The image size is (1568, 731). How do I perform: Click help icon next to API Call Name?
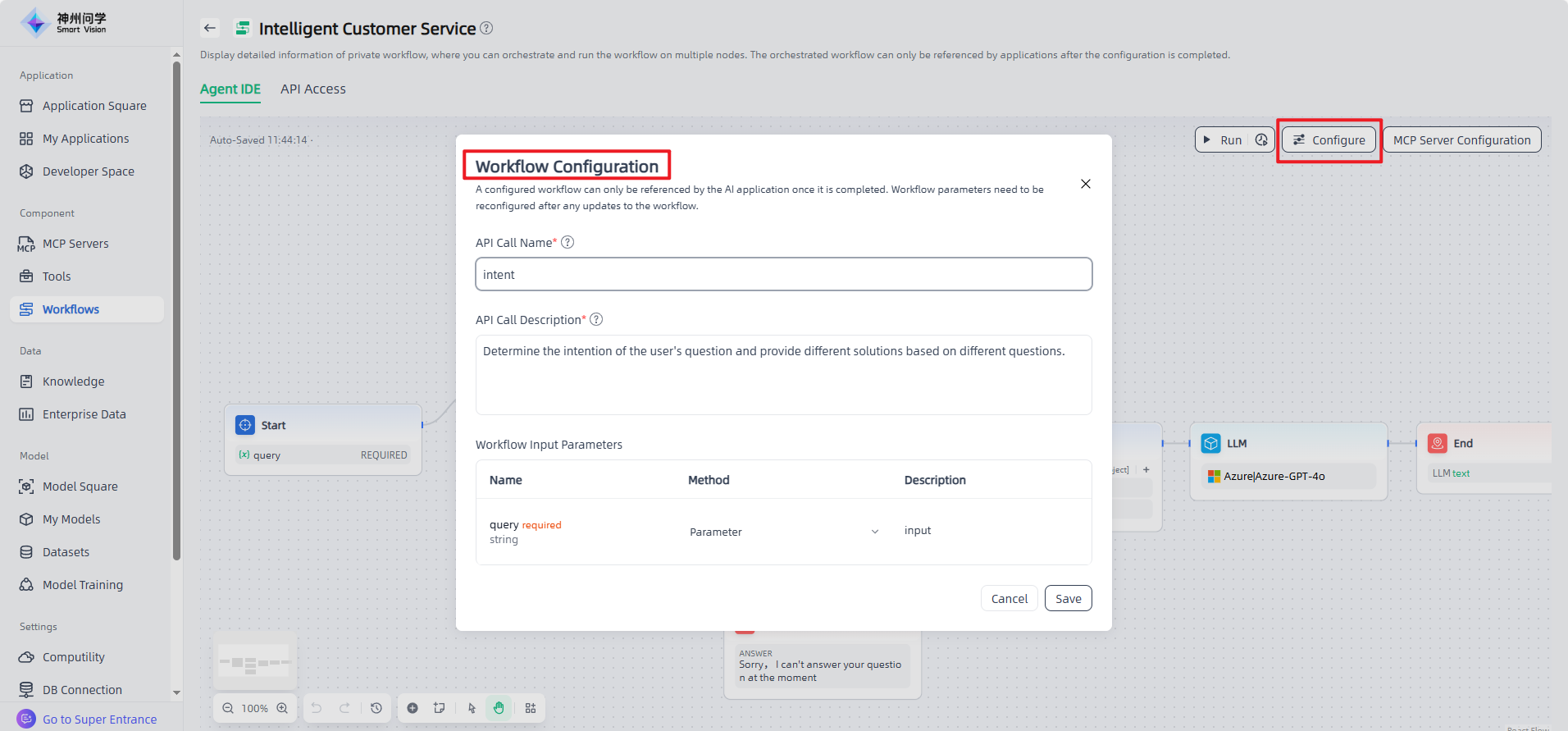567,242
